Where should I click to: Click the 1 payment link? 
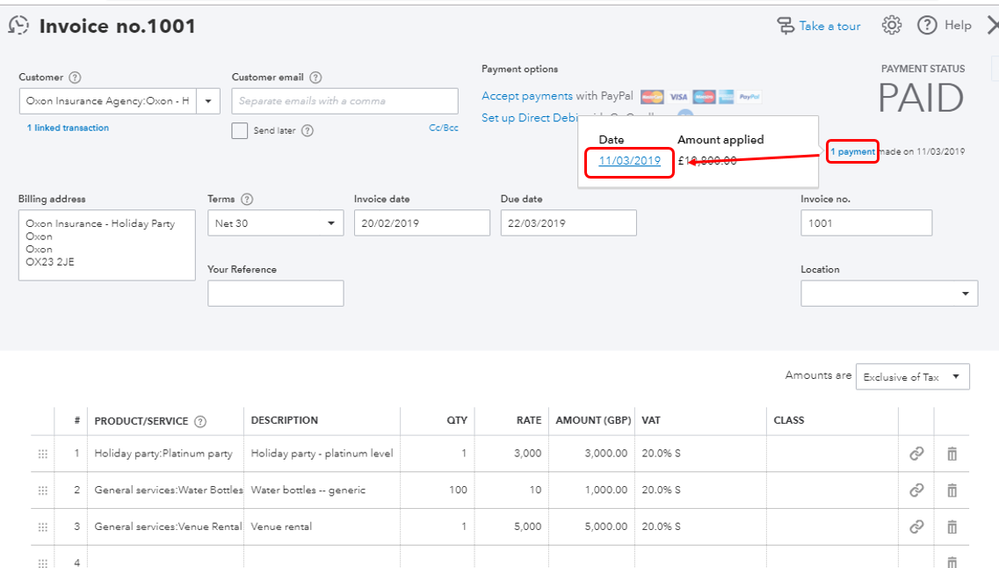tap(852, 152)
